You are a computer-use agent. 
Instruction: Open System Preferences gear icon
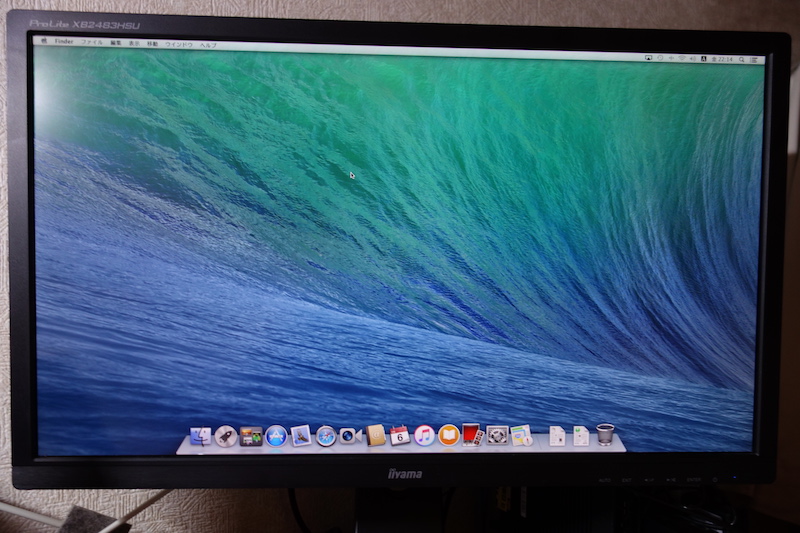[497, 436]
